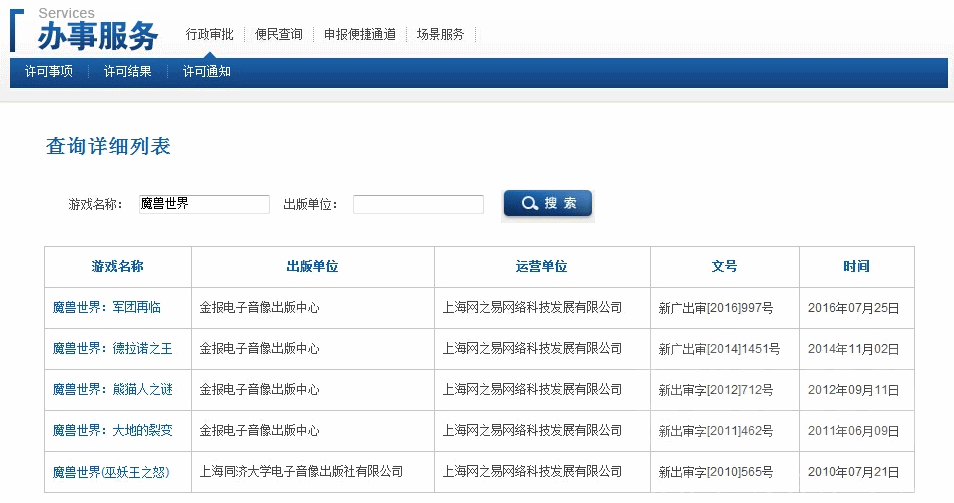Click the 出版单位 column header

pos(312,266)
